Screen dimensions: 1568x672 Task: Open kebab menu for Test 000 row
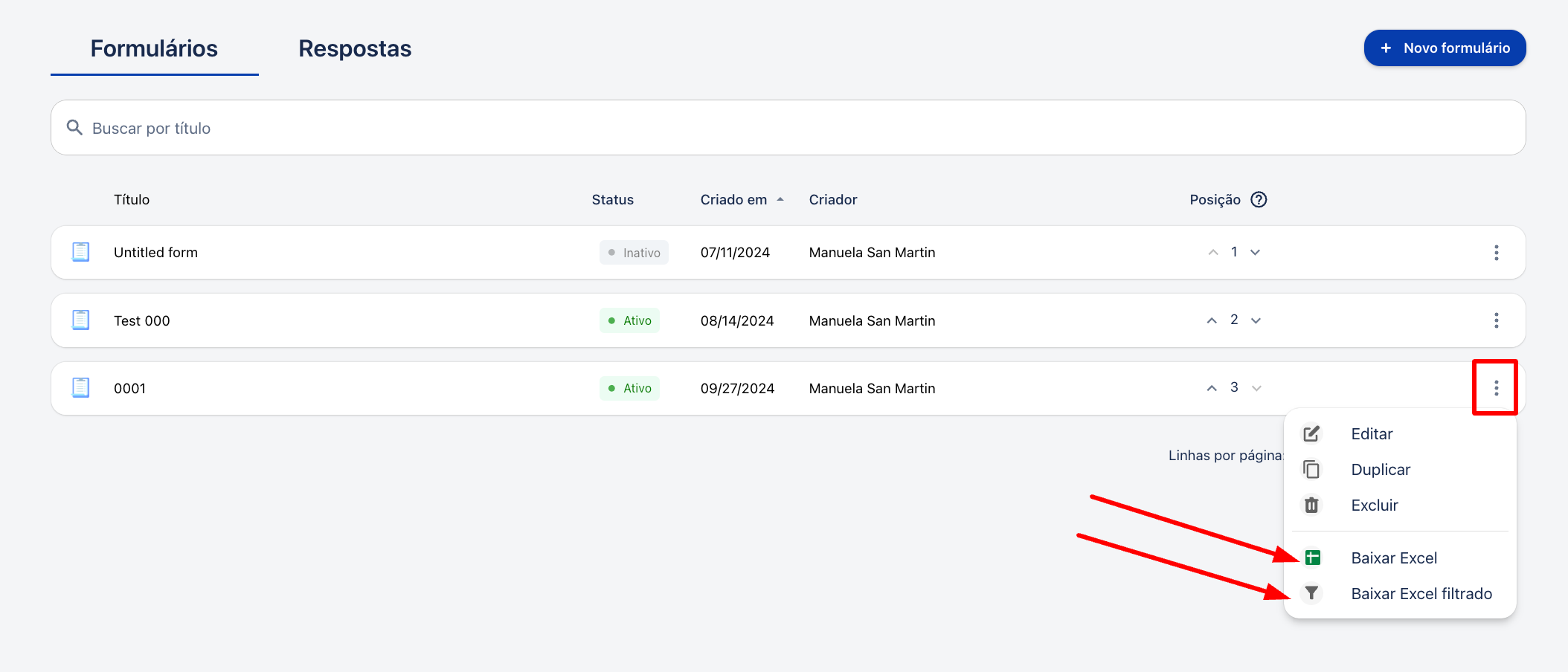point(1496,320)
